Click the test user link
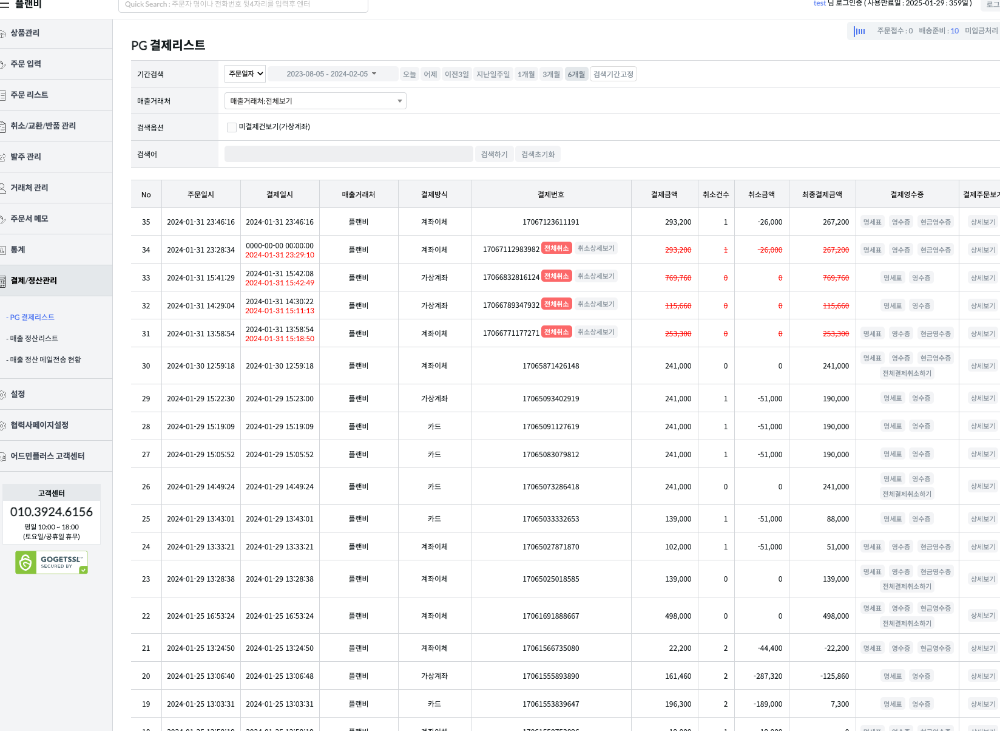The image size is (1000, 731). point(820,3)
